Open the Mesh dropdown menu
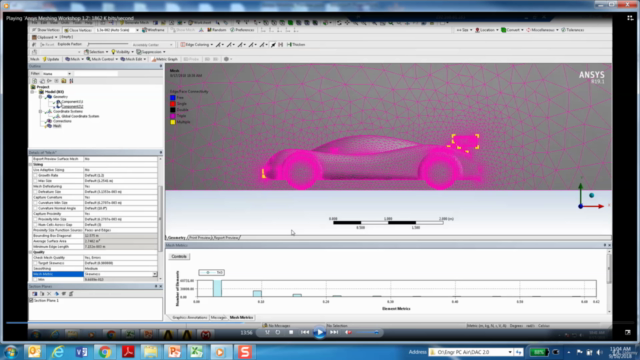The image size is (640, 360). (x=74, y=59)
